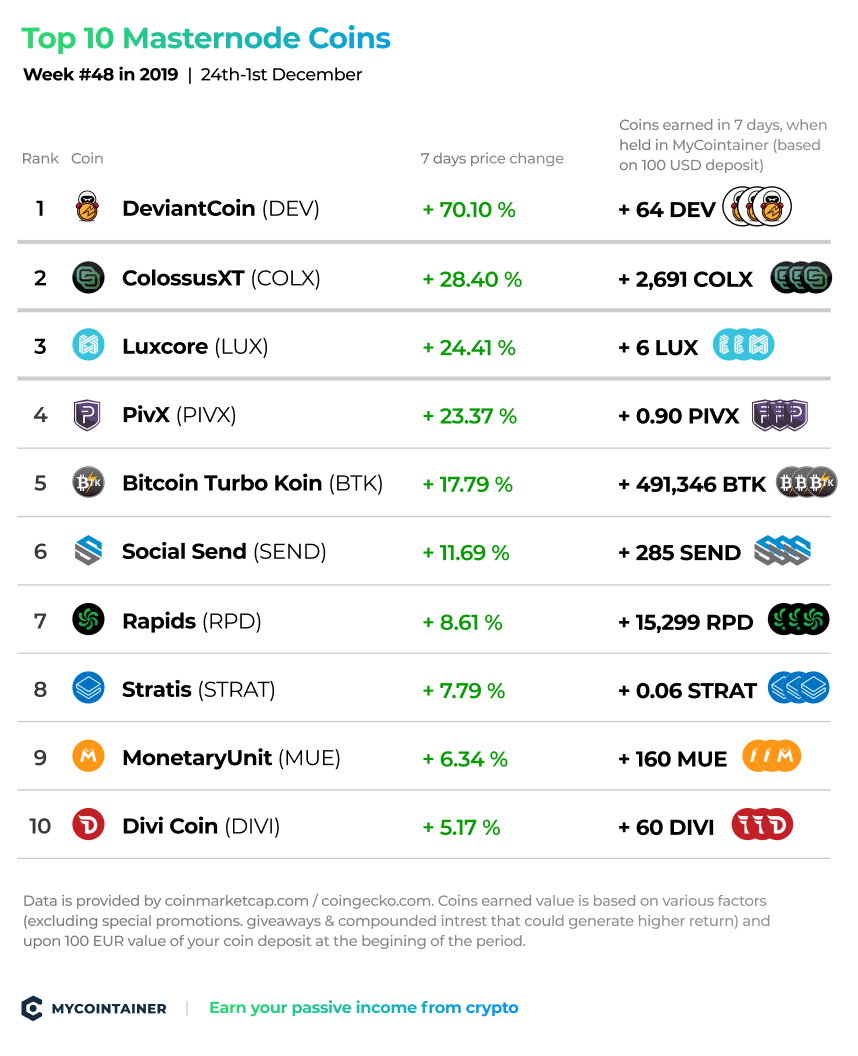Select the Luxcore blue hexagon logo
The width and height of the screenshot is (858, 1056).
tap(88, 345)
